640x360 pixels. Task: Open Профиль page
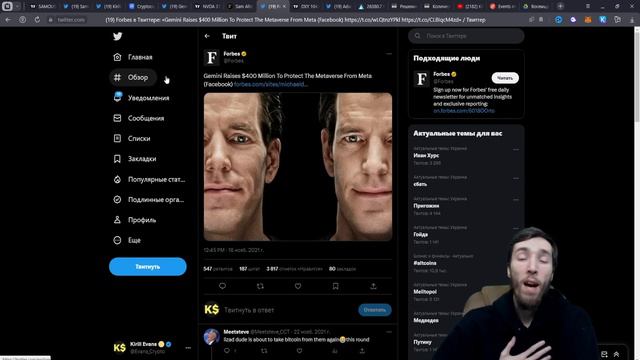[x=135, y=220]
